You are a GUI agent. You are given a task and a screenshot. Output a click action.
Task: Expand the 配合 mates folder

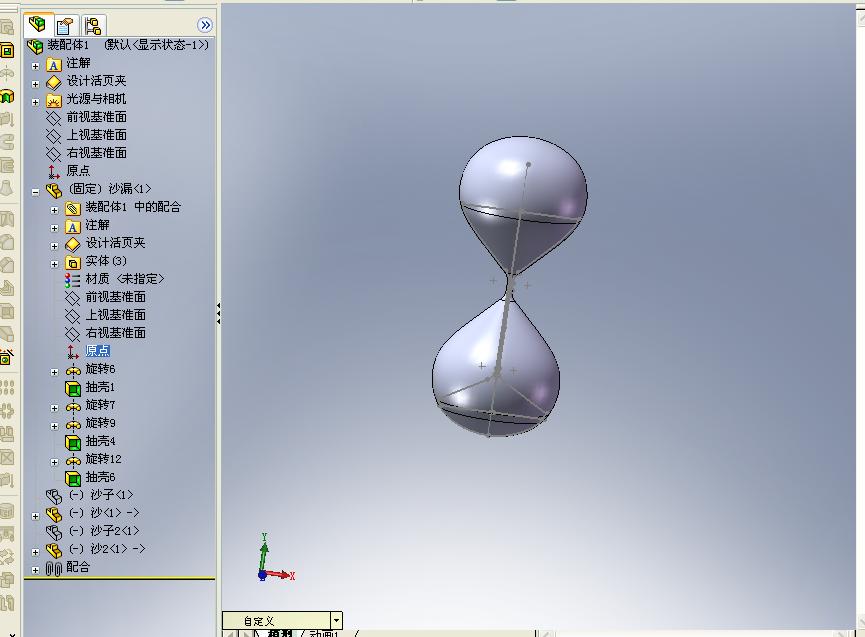coord(35,570)
